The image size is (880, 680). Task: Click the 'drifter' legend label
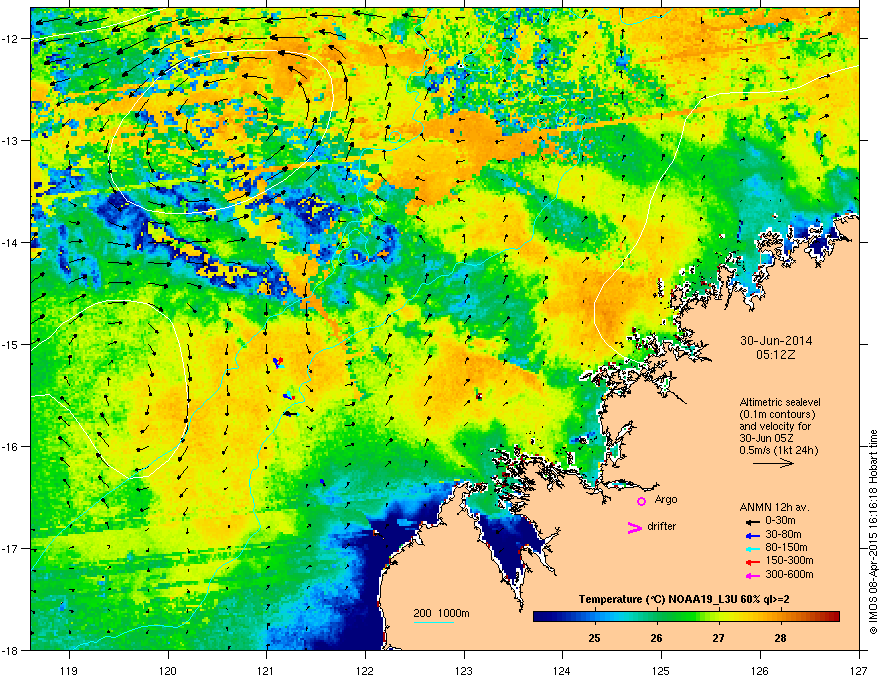pyautogui.click(x=662, y=526)
